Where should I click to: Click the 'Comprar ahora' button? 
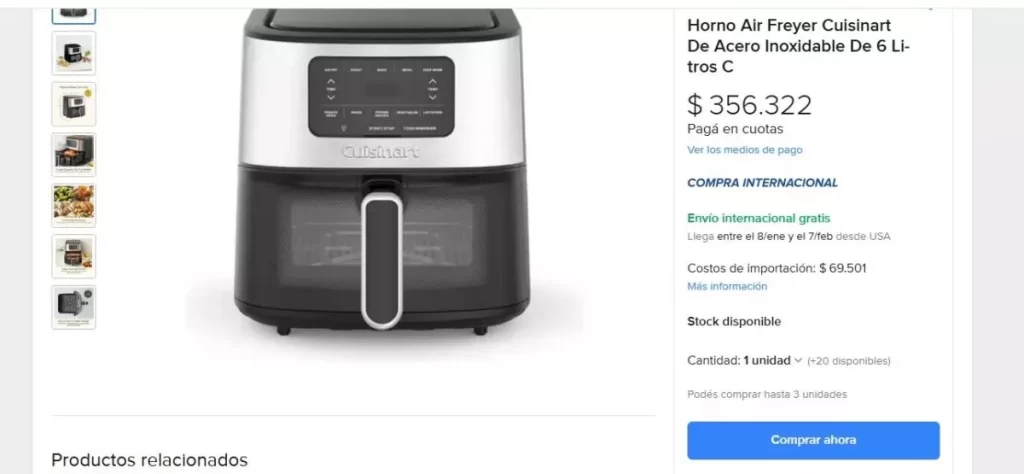(x=813, y=440)
